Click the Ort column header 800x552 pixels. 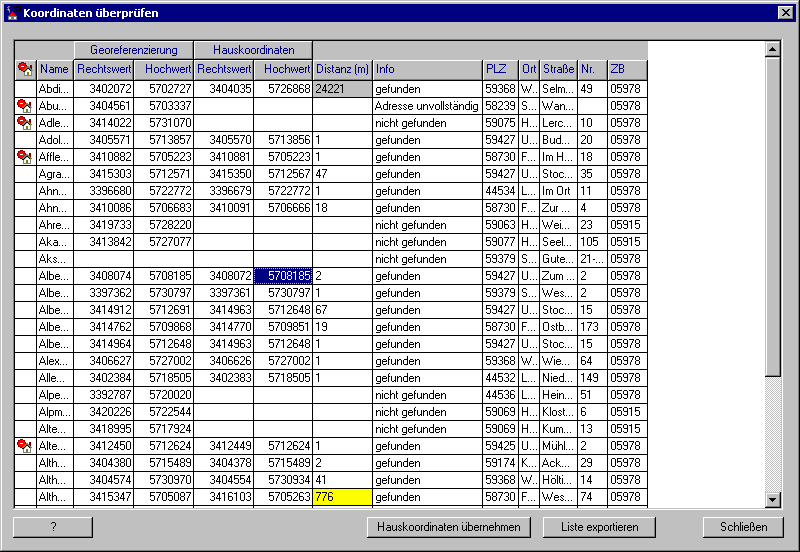tap(529, 69)
